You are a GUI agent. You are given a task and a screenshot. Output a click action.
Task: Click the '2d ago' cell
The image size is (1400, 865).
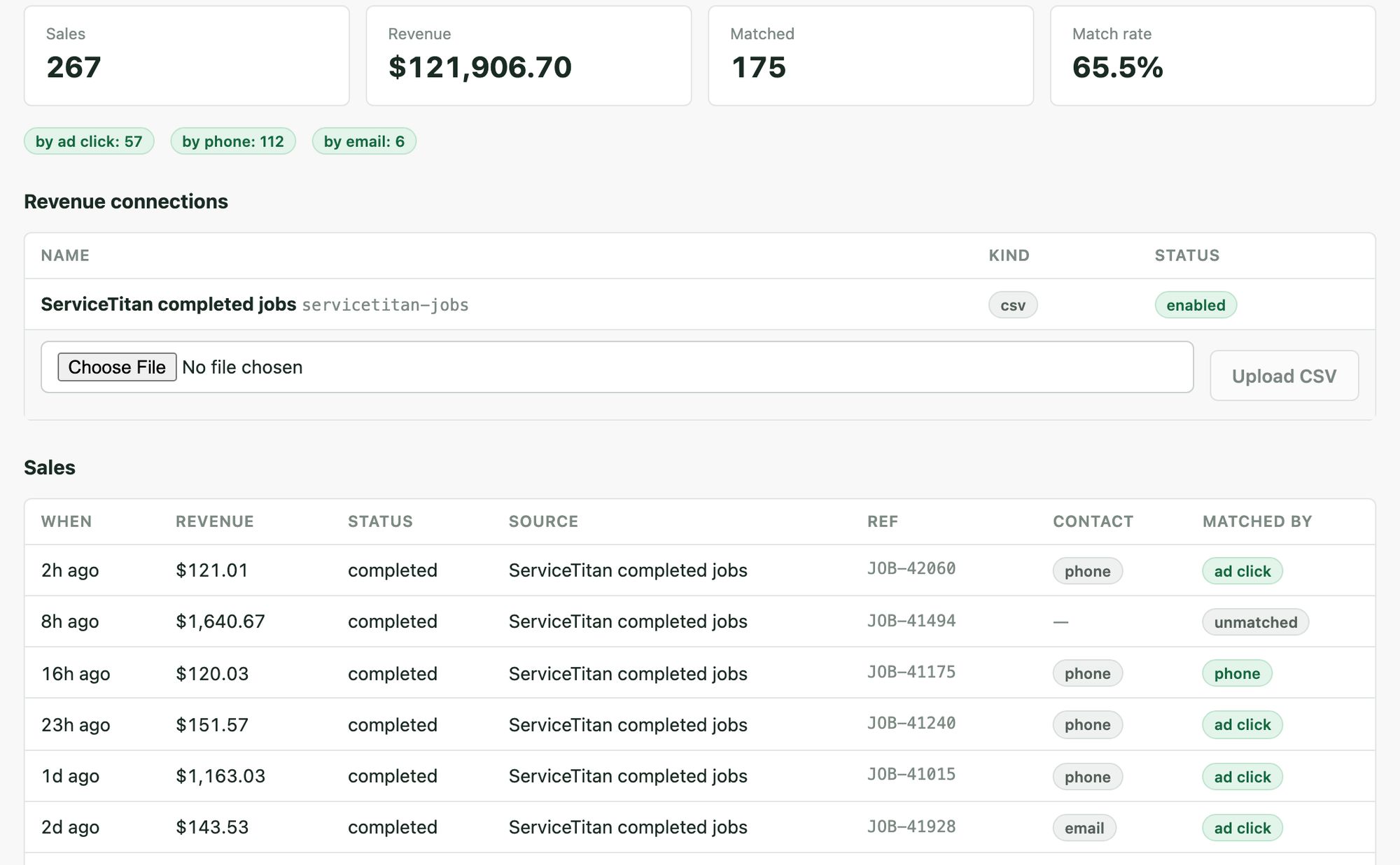70,827
